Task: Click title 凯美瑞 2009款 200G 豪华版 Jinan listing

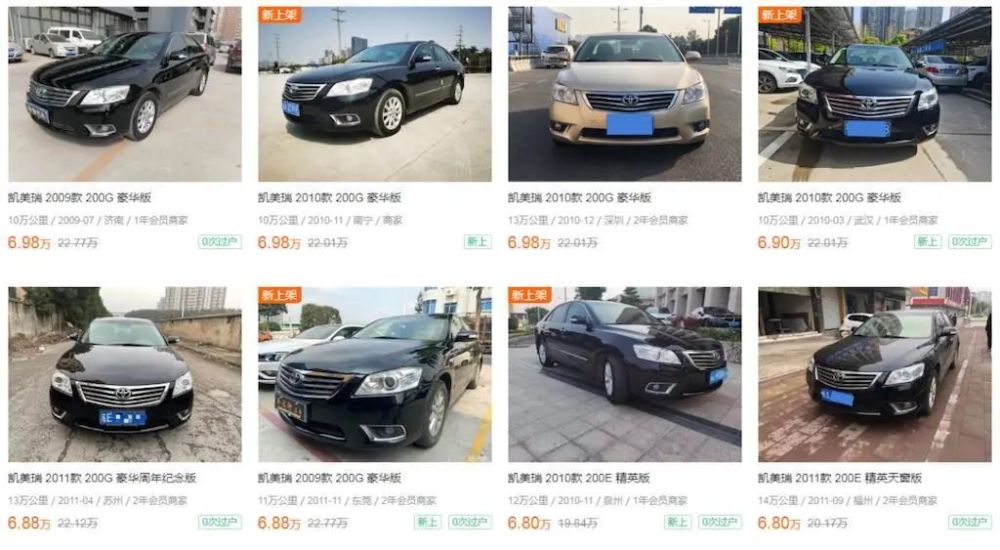Action: [80, 198]
